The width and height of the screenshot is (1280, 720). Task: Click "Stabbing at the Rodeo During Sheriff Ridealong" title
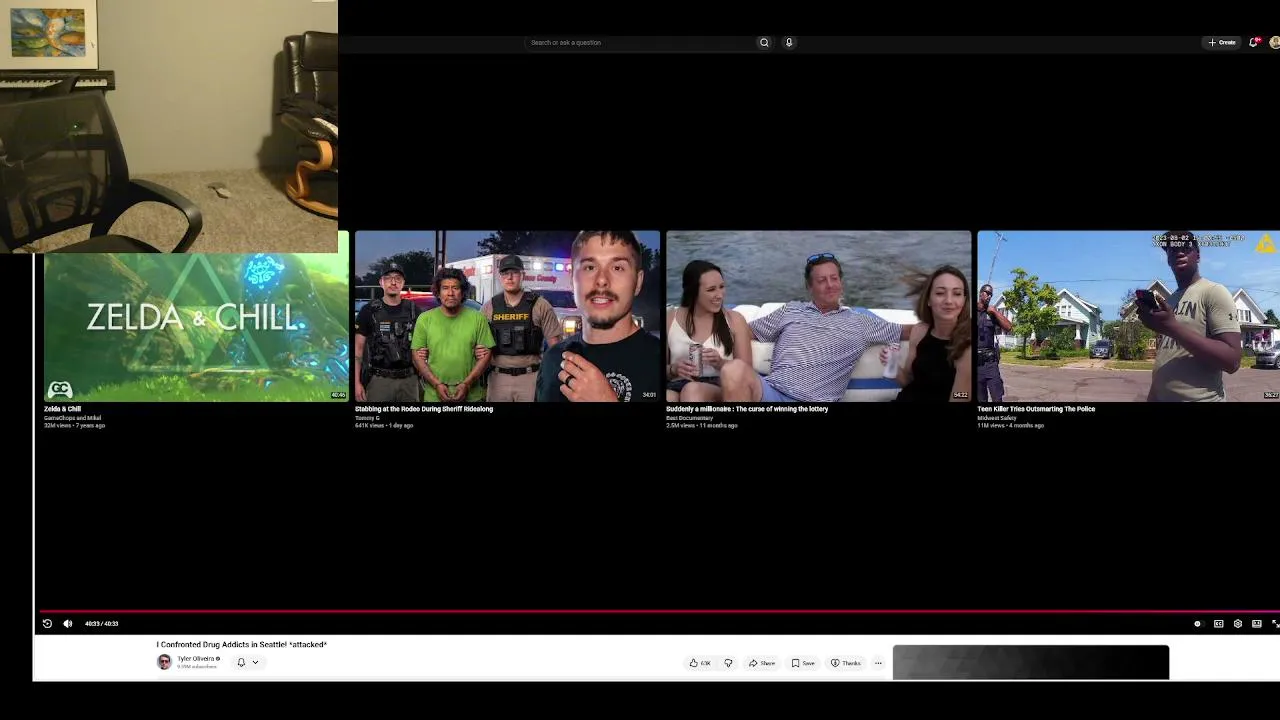424,409
